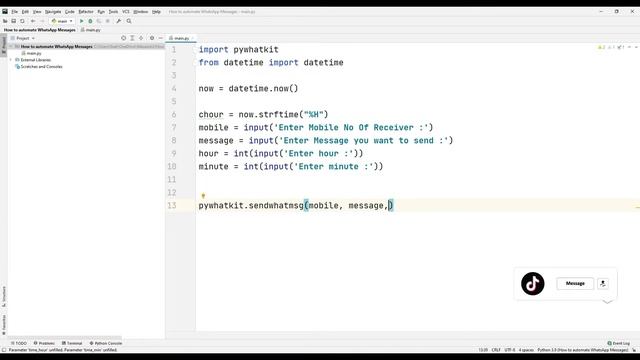Click line number 7 in gutter

pos(173,127)
